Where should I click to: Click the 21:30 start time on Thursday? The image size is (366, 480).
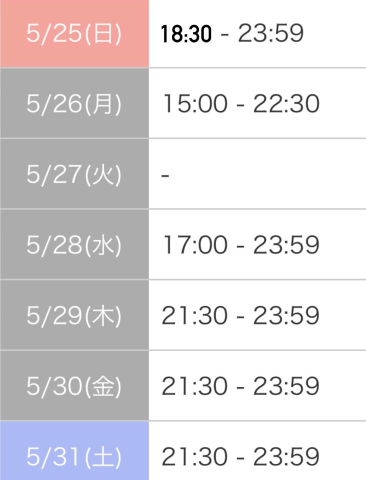[195, 316]
